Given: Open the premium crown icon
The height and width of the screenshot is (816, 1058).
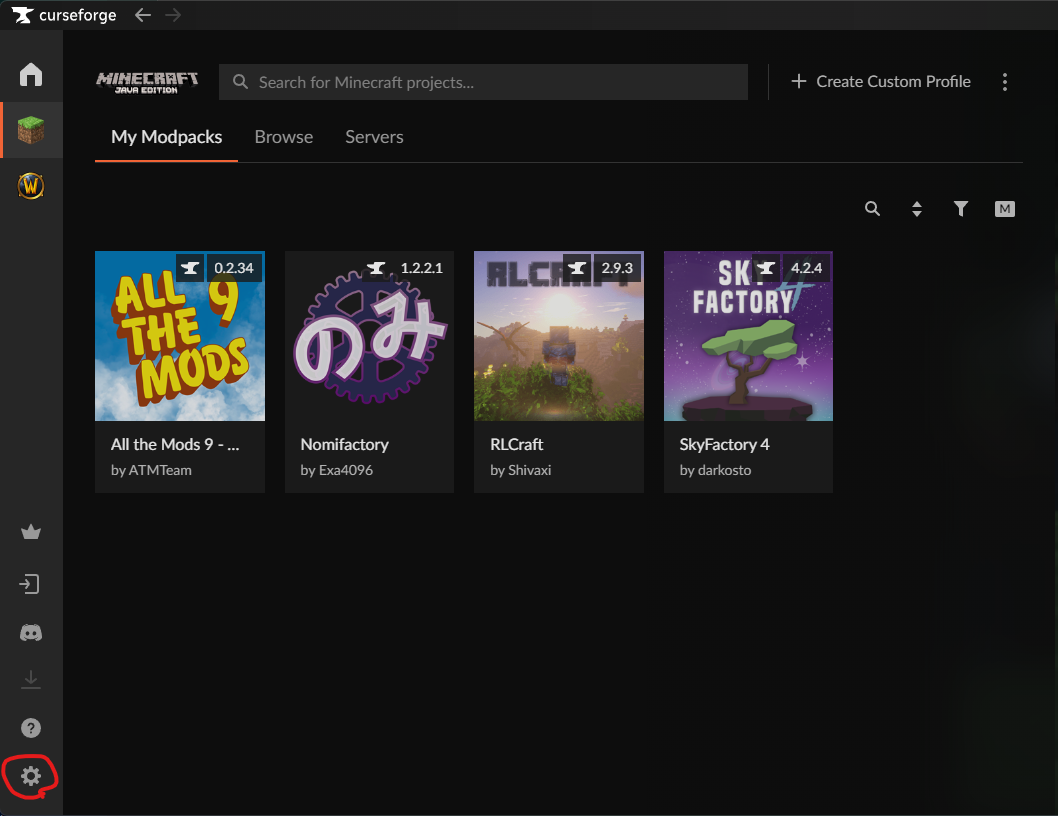Looking at the screenshot, I should pos(31,532).
